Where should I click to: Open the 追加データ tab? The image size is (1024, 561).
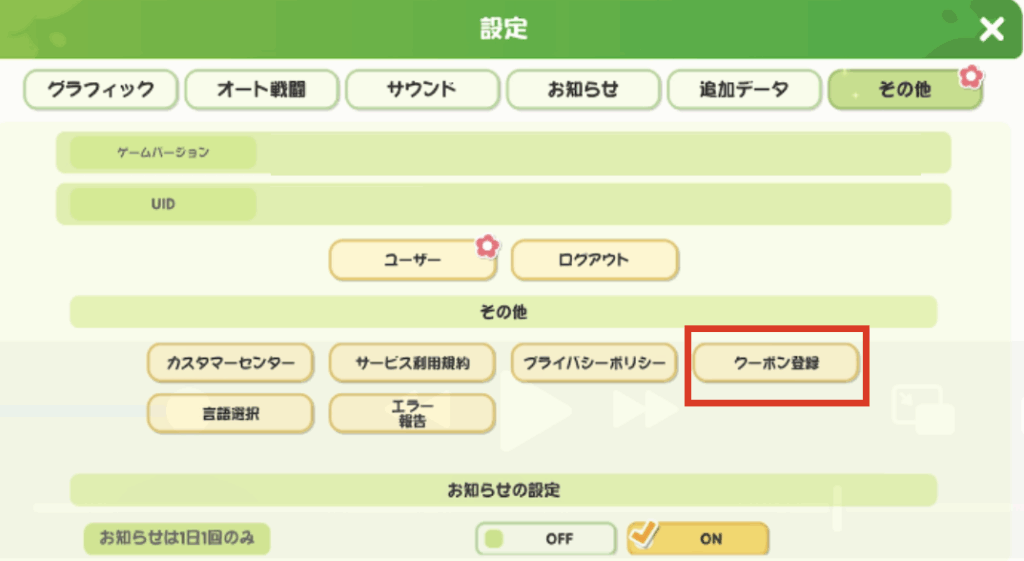tap(744, 90)
